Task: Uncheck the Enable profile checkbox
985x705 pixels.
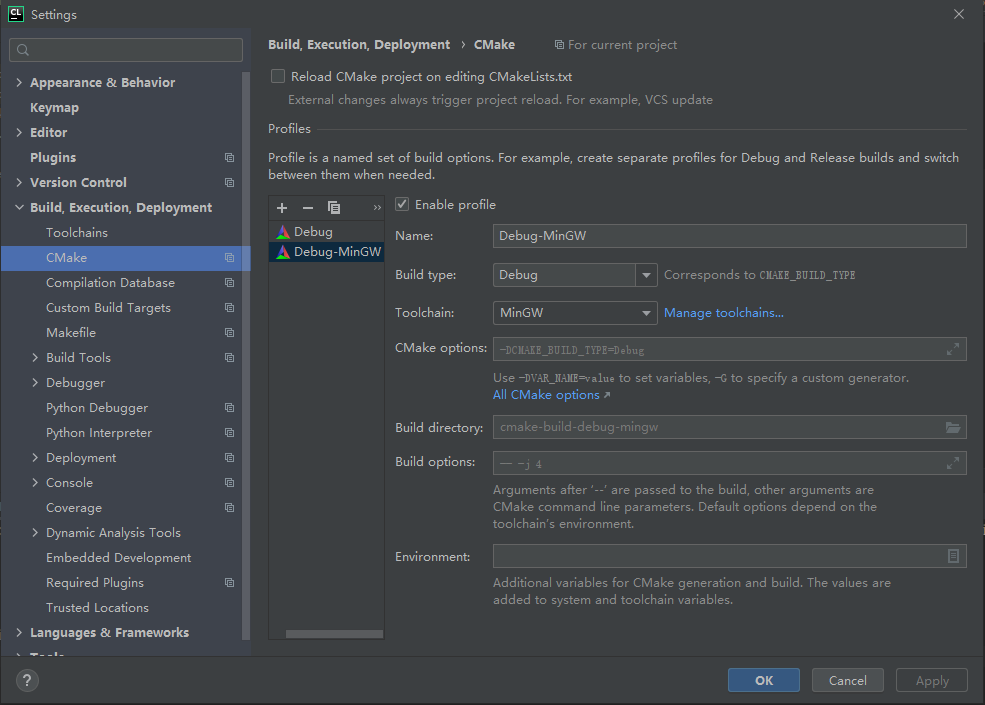Action: pos(402,205)
